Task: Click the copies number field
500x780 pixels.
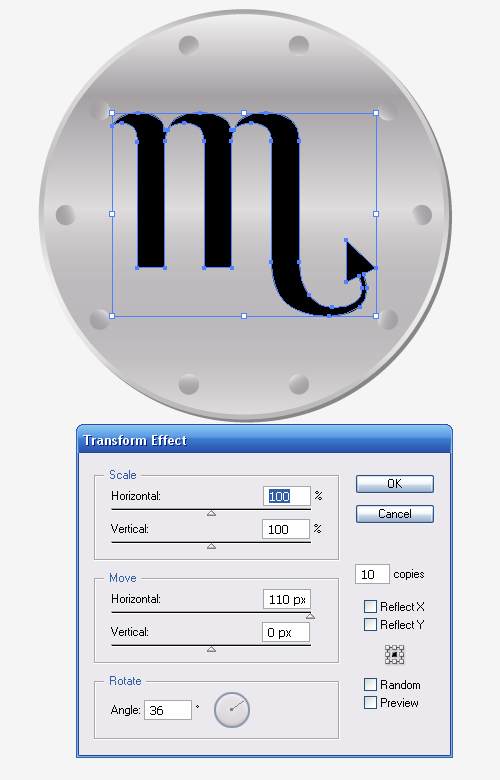Action: coord(372,574)
